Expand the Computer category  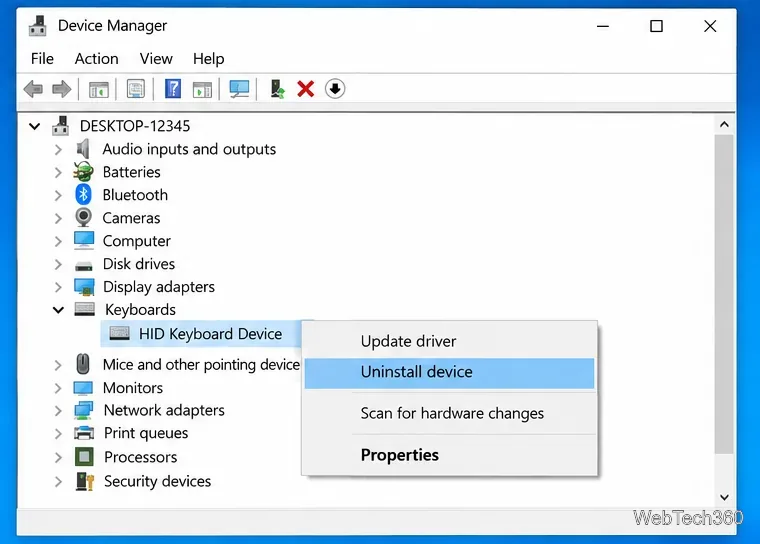pyautogui.click(x=58, y=241)
